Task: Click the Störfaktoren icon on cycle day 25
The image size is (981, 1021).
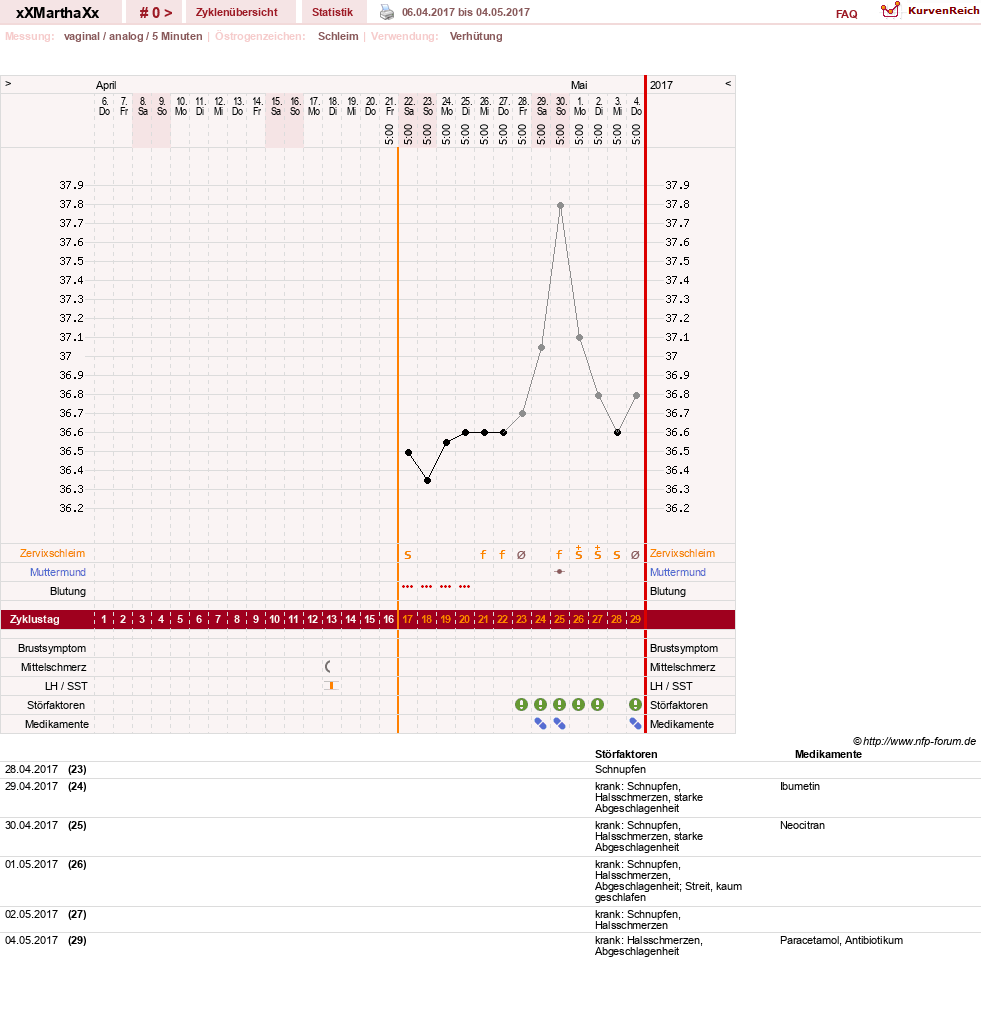Action: [559, 705]
